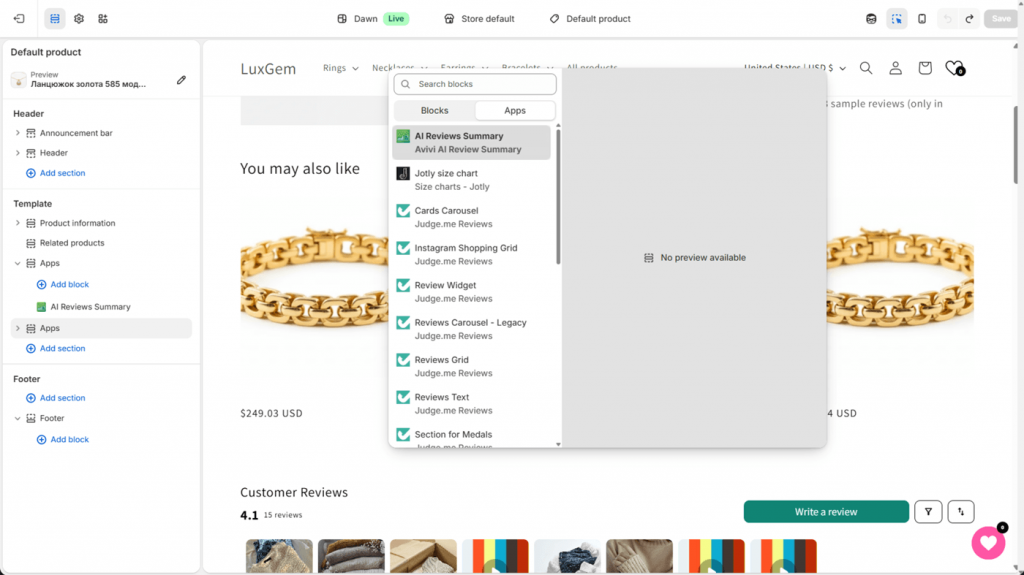Open the storefront search icon

[x=866, y=68]
